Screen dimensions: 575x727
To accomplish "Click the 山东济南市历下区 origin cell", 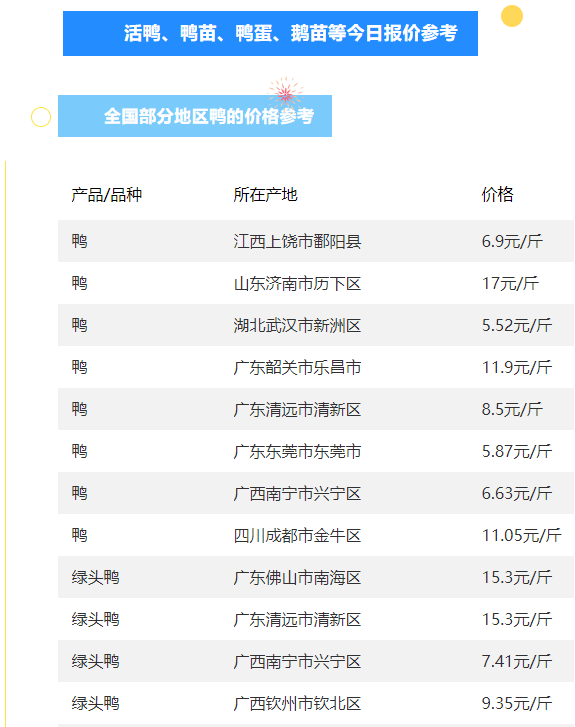I will coord(297,283).
